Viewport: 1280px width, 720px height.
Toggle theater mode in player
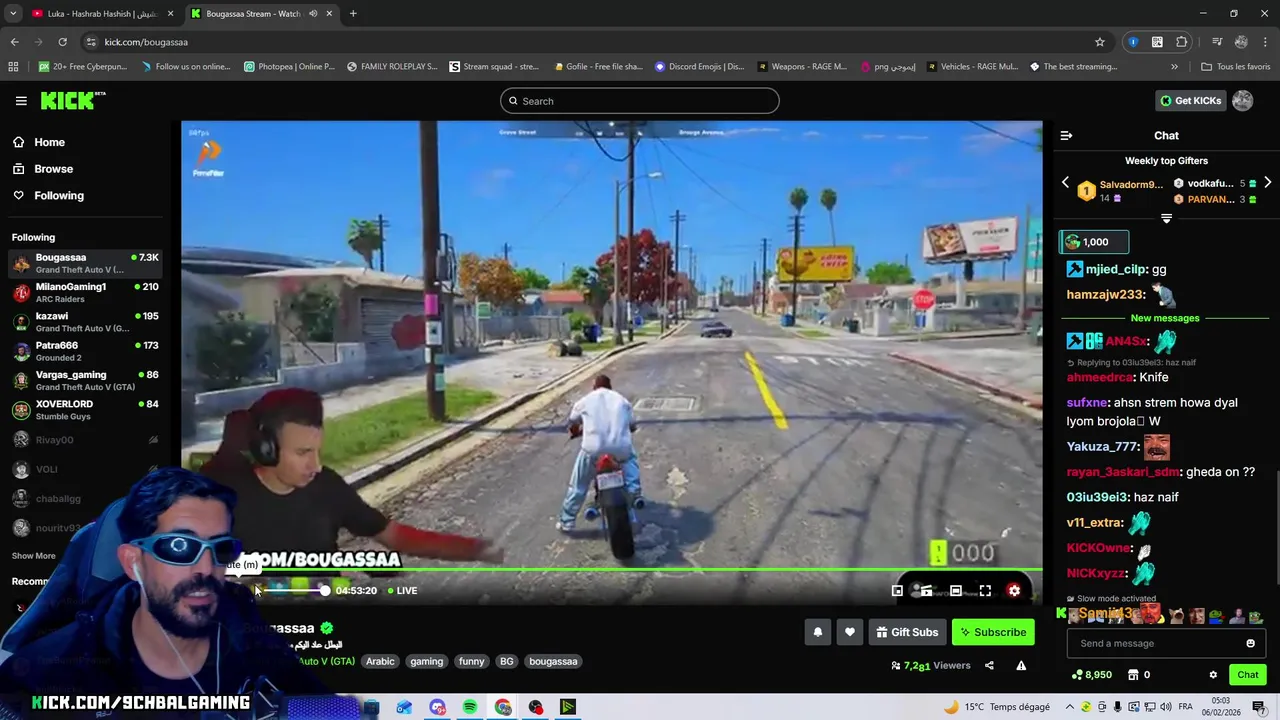click(956, 591)
